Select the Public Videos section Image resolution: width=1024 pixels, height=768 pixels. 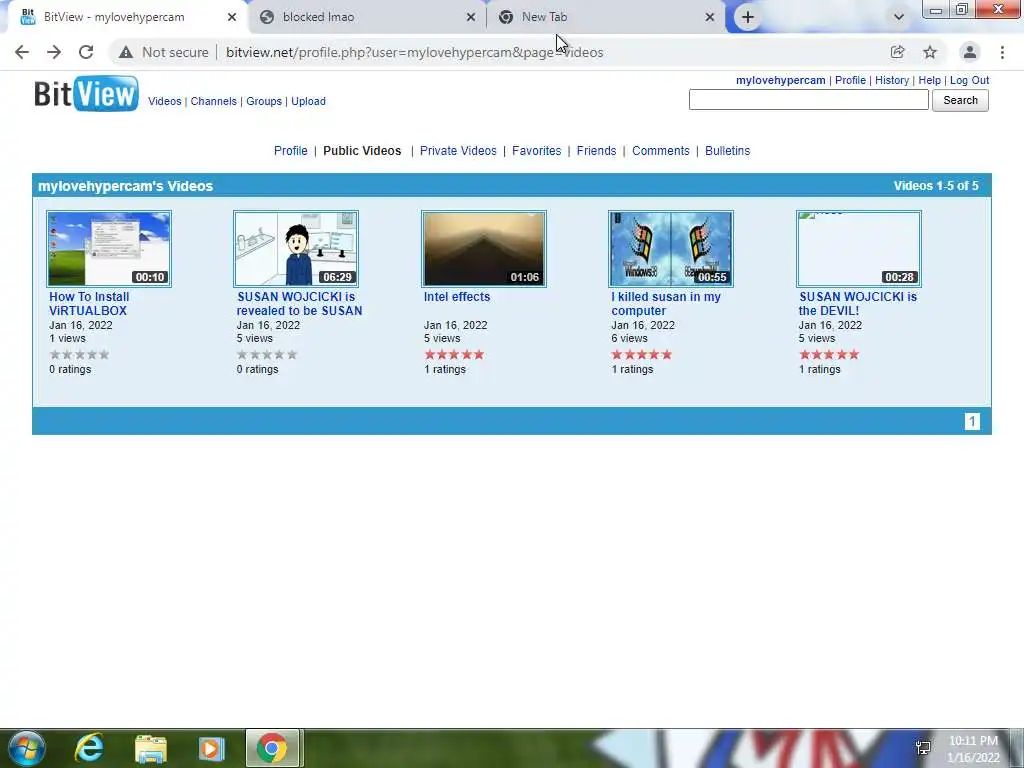(362, 151)
